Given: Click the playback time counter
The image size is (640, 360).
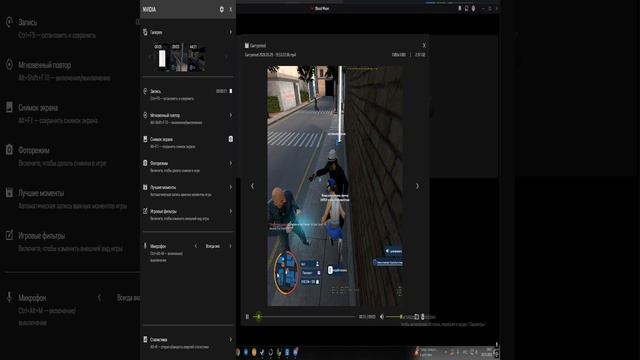Looking at the screenshot, I should tap(367, 316).
